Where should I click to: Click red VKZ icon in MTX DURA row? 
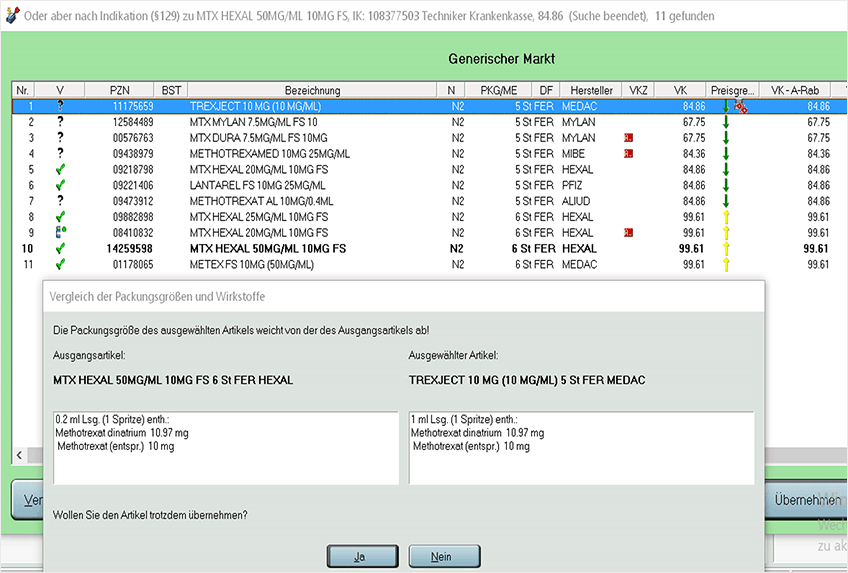[628, 138]
